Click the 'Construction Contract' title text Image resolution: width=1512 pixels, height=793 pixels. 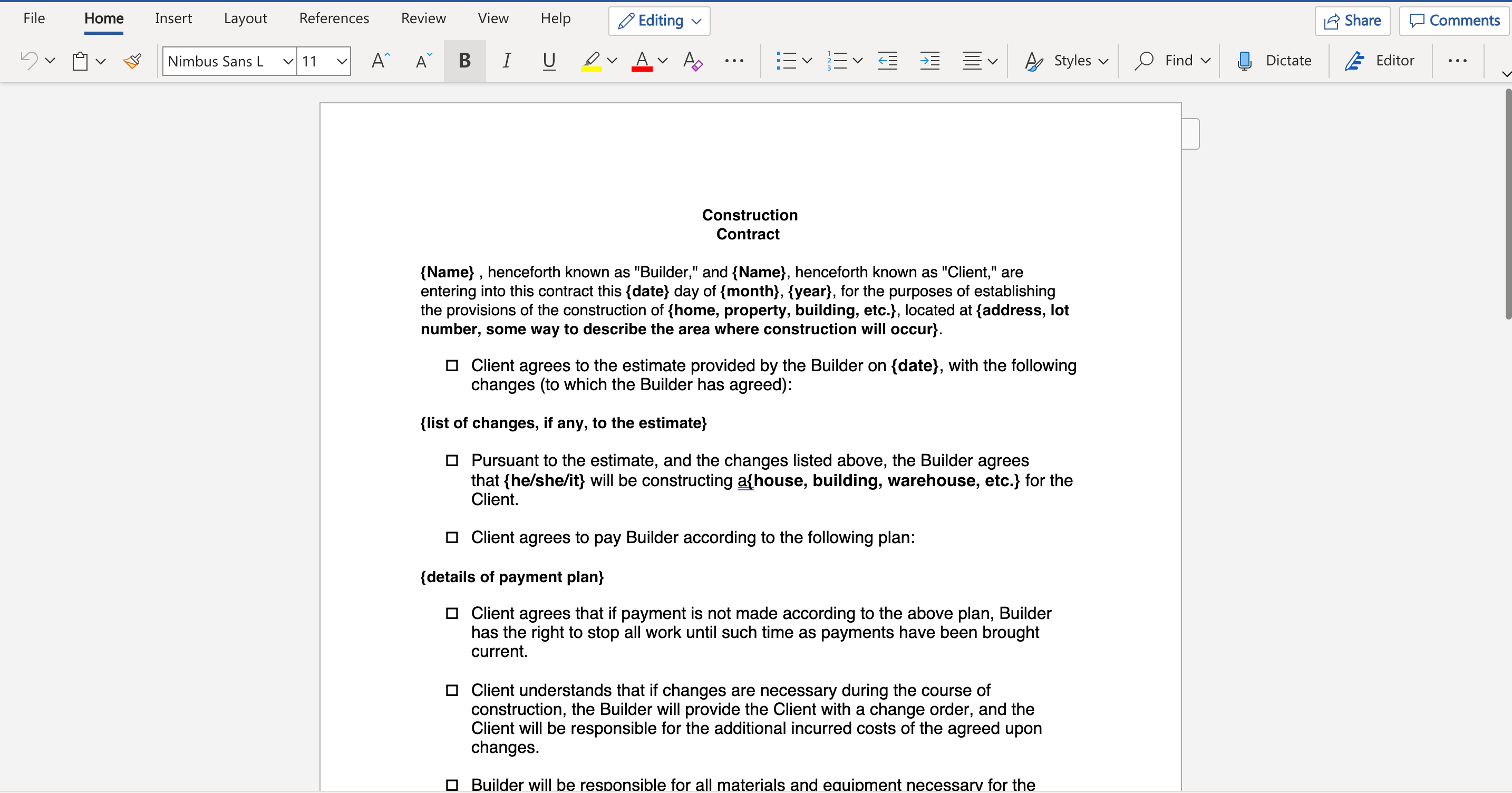(750, 225)
